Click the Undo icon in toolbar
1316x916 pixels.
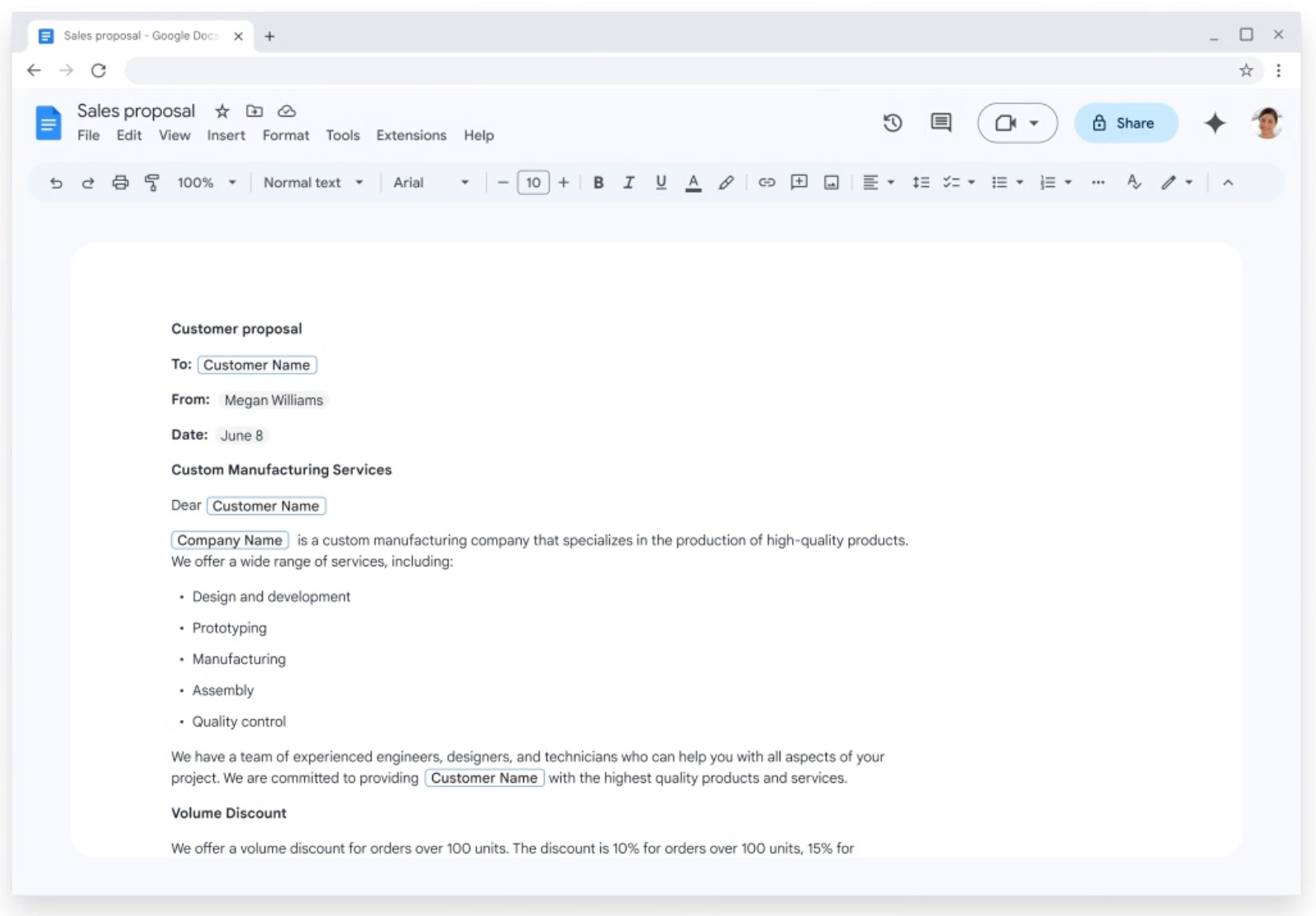pos(55,183)
